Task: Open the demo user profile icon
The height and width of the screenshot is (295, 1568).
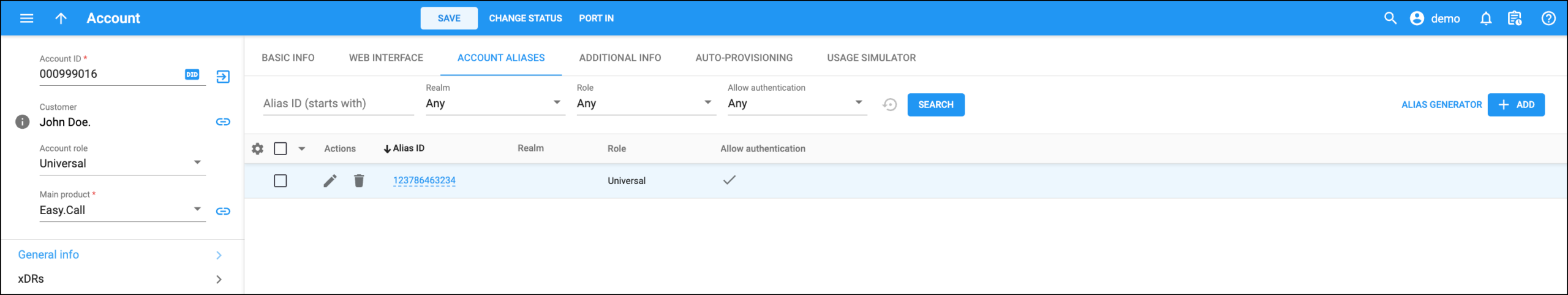Action: 1417,18
